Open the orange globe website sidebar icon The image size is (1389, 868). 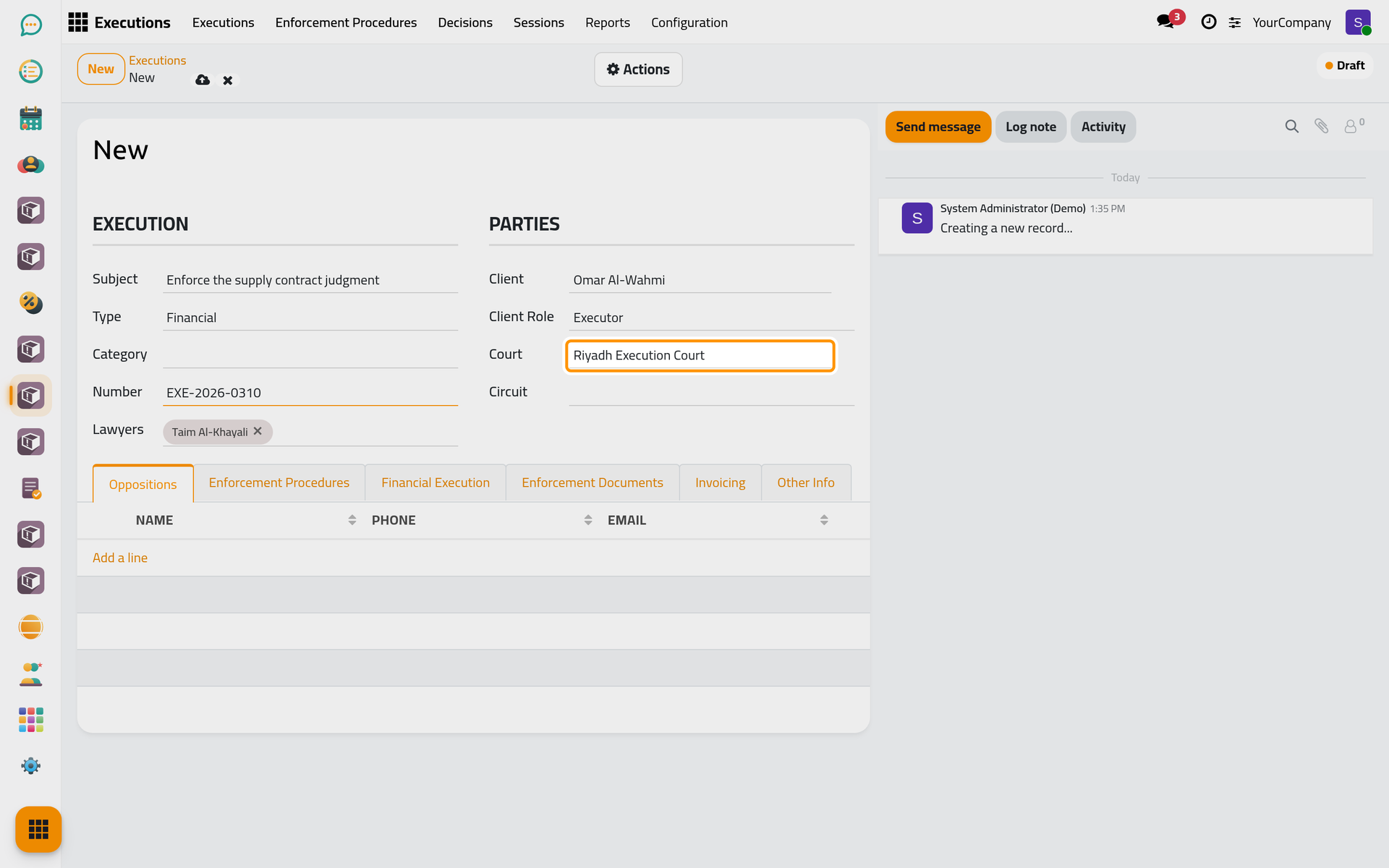30,627
